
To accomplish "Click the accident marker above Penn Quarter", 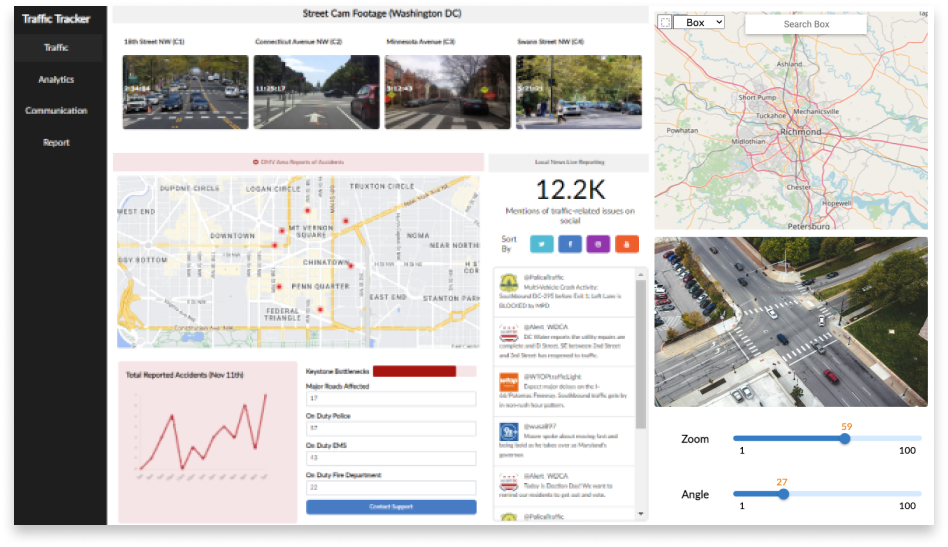I will point(279,286).
